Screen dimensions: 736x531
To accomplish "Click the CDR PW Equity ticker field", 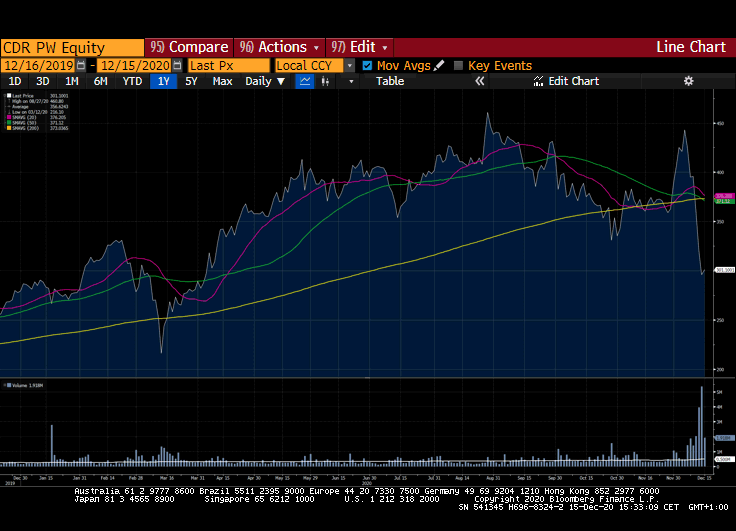I will pyautogui.click(x=72, y=47).
